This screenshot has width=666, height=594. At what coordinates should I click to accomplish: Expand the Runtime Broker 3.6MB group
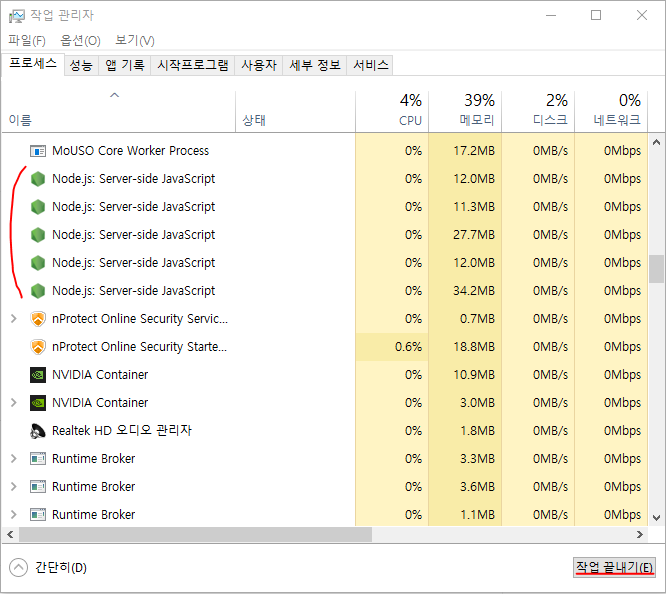14,487
